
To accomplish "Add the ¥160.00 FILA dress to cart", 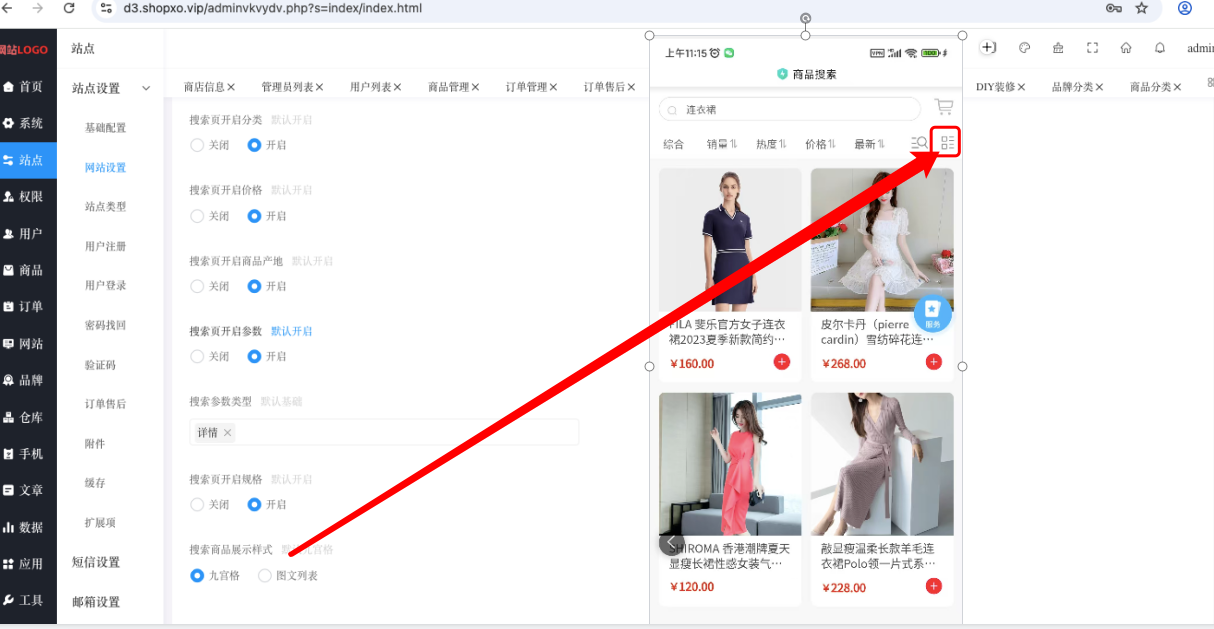I will (x=782, y=362).
